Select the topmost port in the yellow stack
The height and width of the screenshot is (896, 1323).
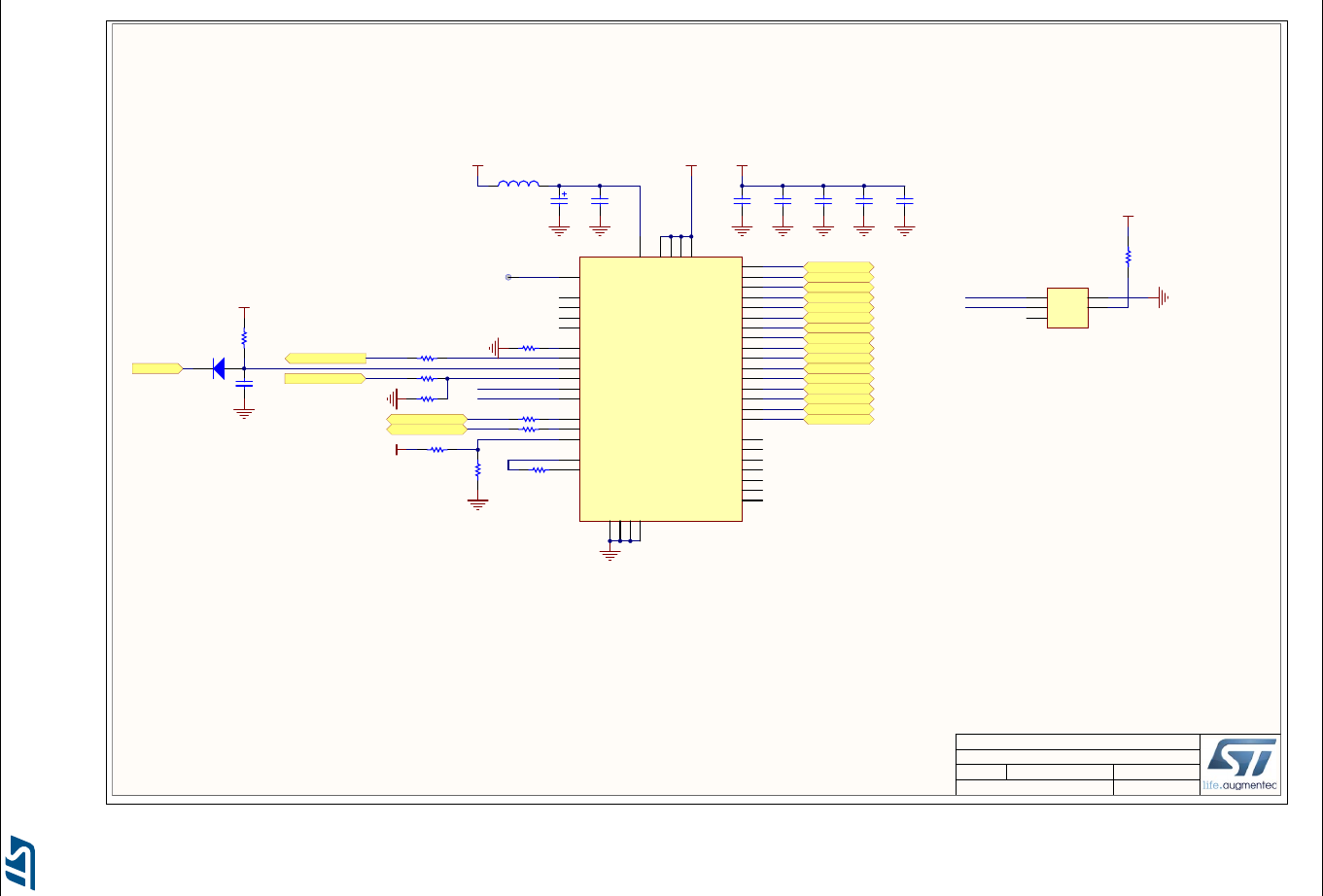coord(839,266)
